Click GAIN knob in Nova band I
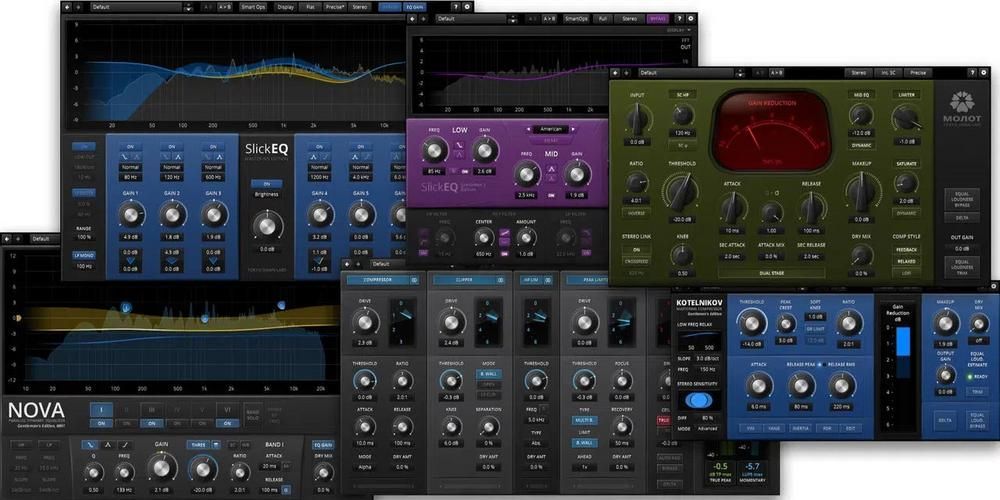The width and height of the screenshot is (1000, 500). point(162,468)
